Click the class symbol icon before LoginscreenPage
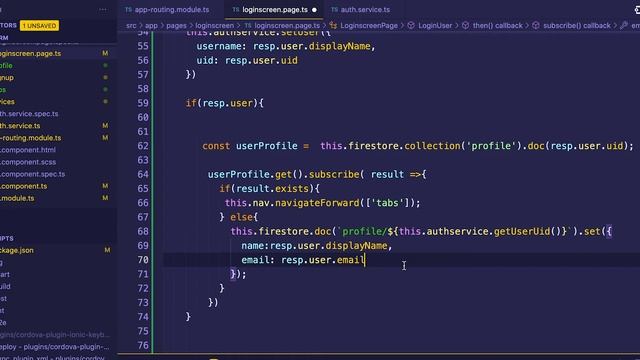The height and width of the screenshot is (360, 640). coord(333,25)
